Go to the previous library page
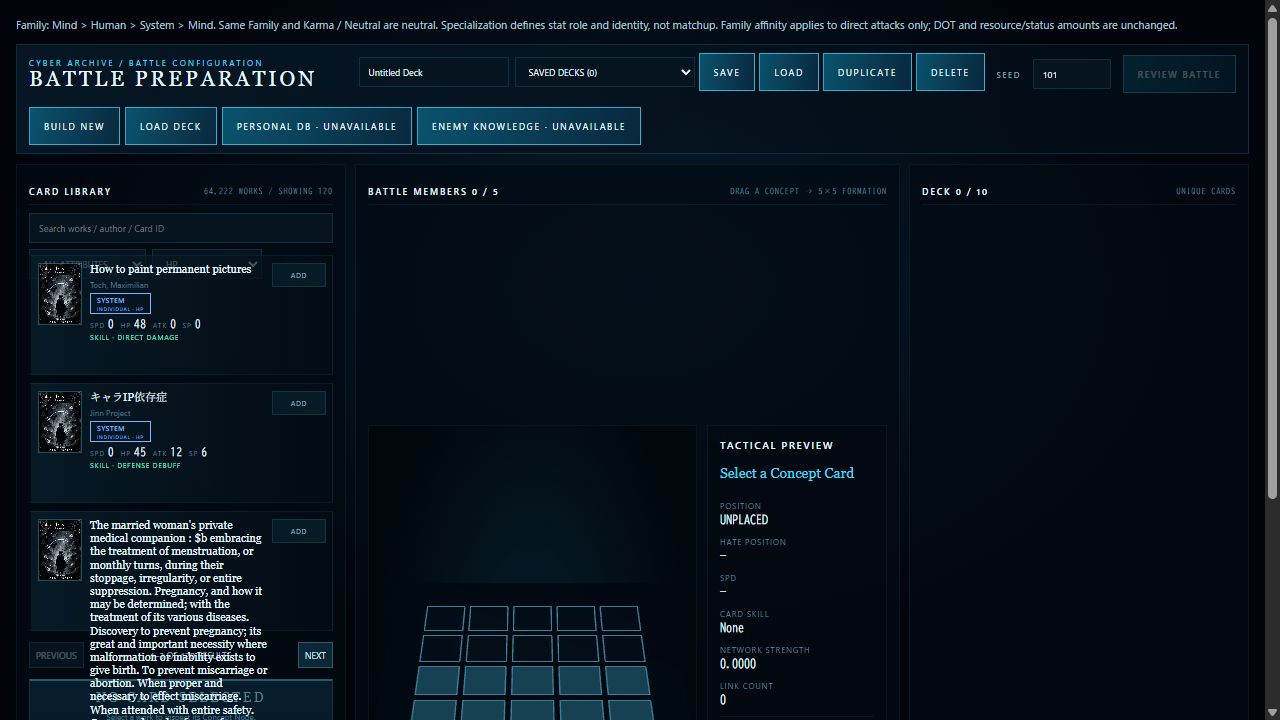This screenshot has width=1280, height=720. [x=56, y=655]
